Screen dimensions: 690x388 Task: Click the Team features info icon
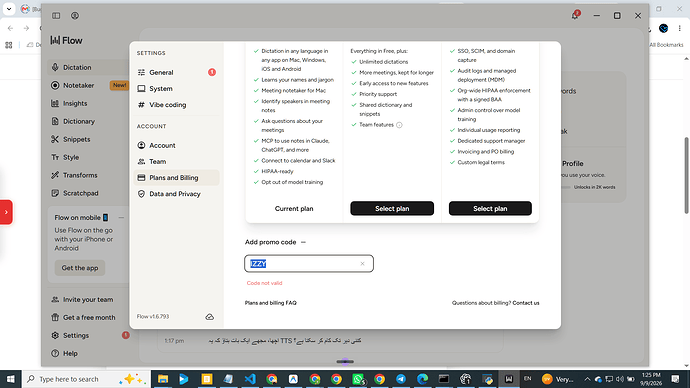[399, 125]
